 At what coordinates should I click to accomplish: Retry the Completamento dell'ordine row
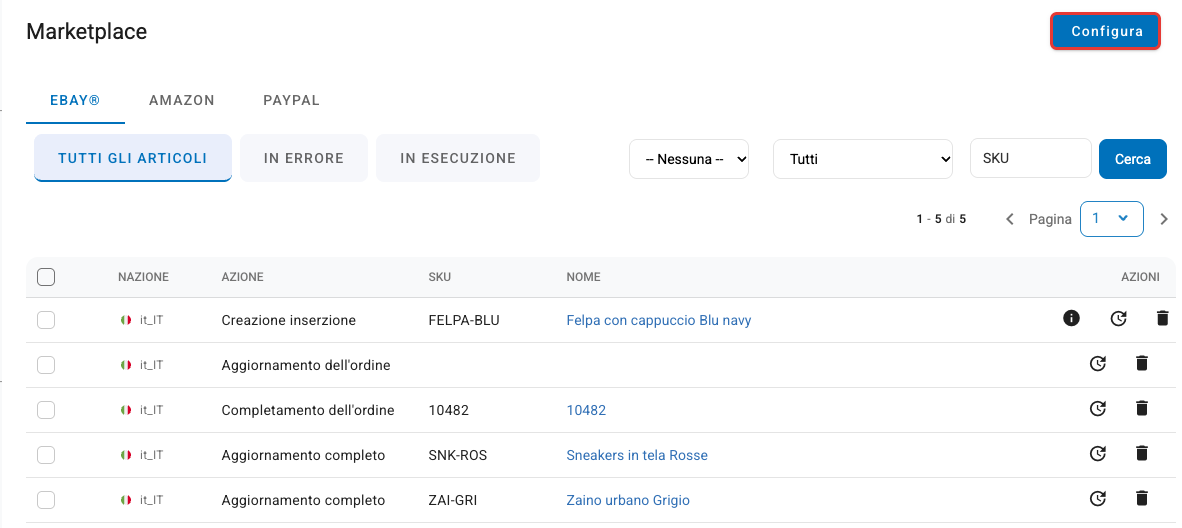tap(1098, 409)
